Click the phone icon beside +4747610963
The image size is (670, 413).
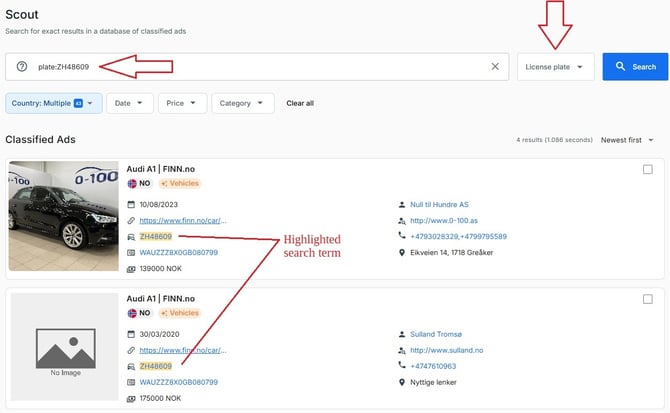(402, 365)
